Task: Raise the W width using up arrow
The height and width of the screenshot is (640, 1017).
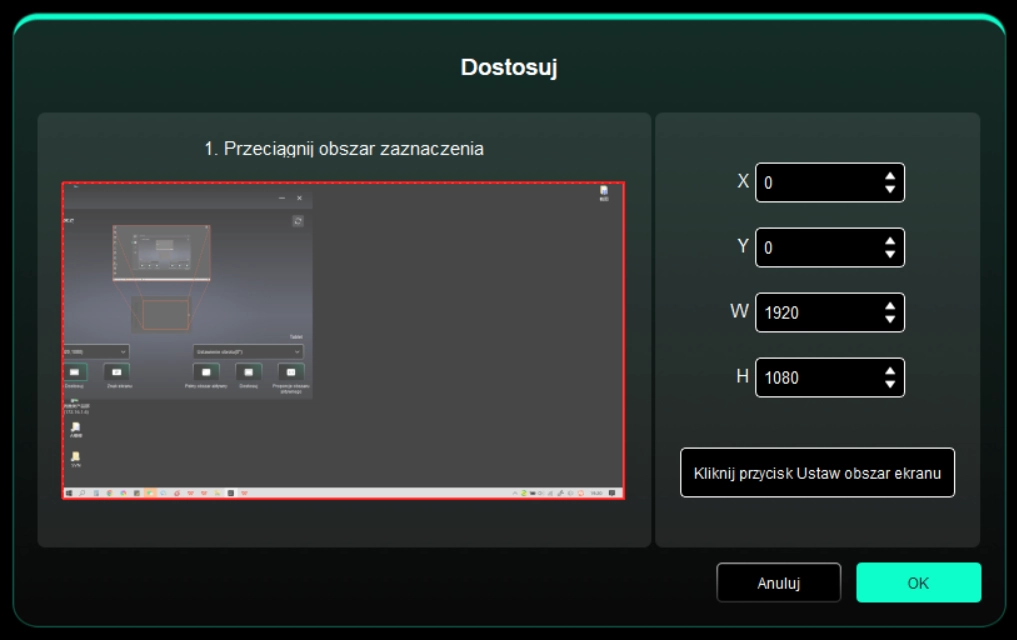Action: tap(890, 307)
